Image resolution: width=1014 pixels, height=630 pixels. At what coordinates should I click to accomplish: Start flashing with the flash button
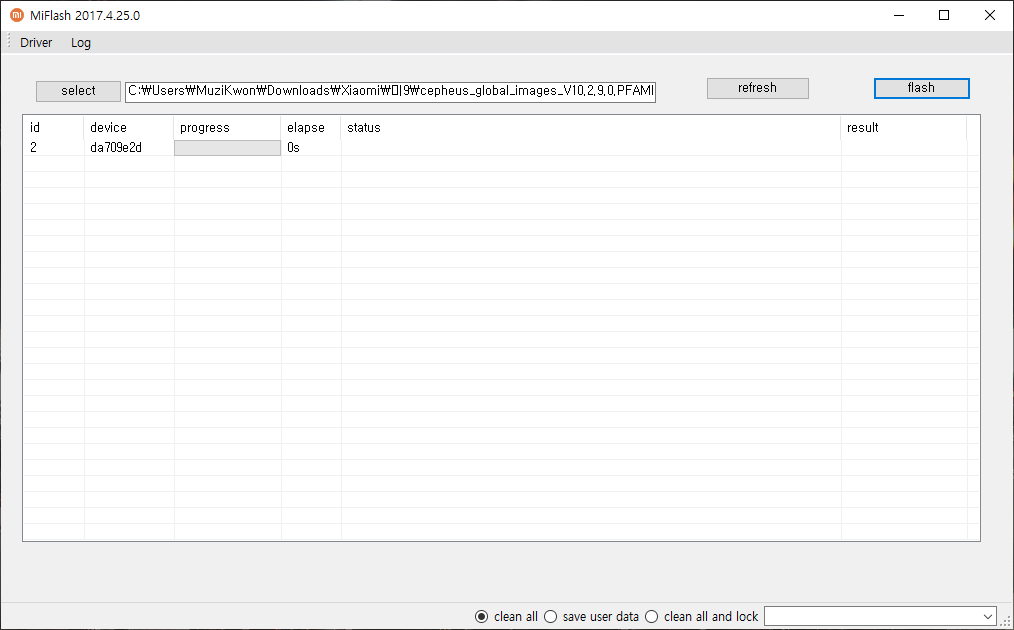pyautogui.click(x=922, y=88)
